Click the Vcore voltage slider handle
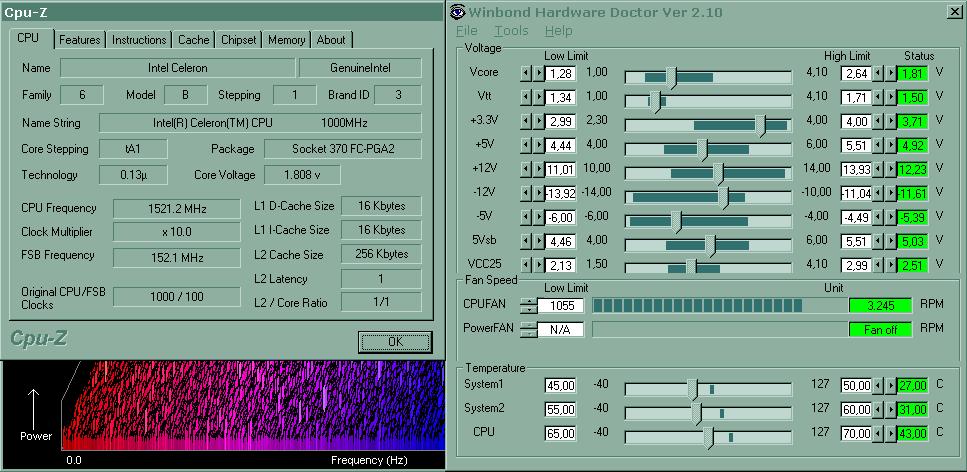This screenshot has height=472, width=967. [x=672, y=78]
